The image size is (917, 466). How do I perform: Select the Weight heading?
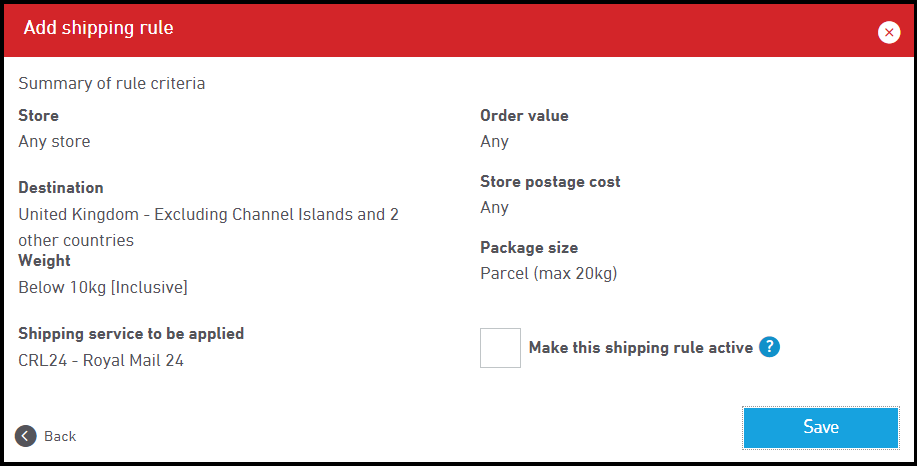44,261
